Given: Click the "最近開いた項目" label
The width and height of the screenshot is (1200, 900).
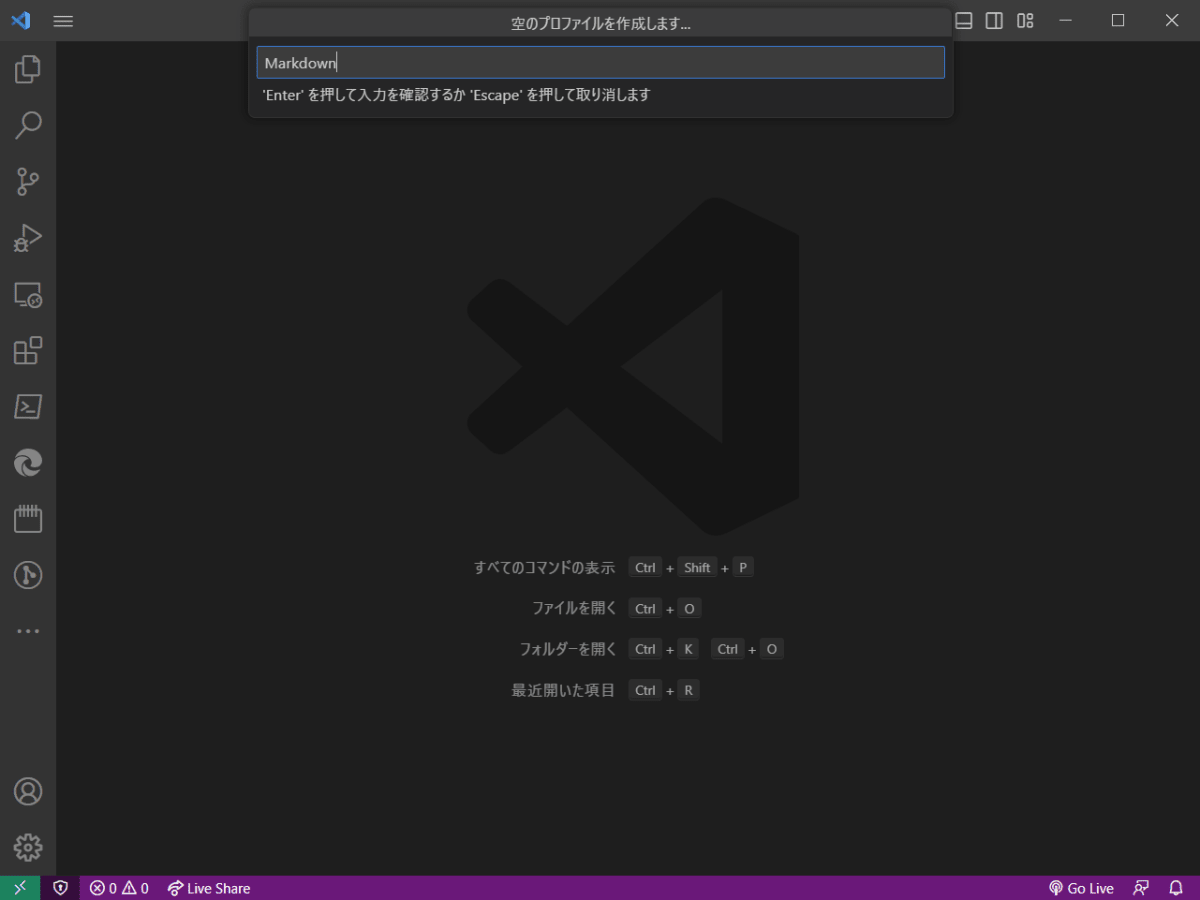Looking at the screenshot, I should tap(563, 690).
